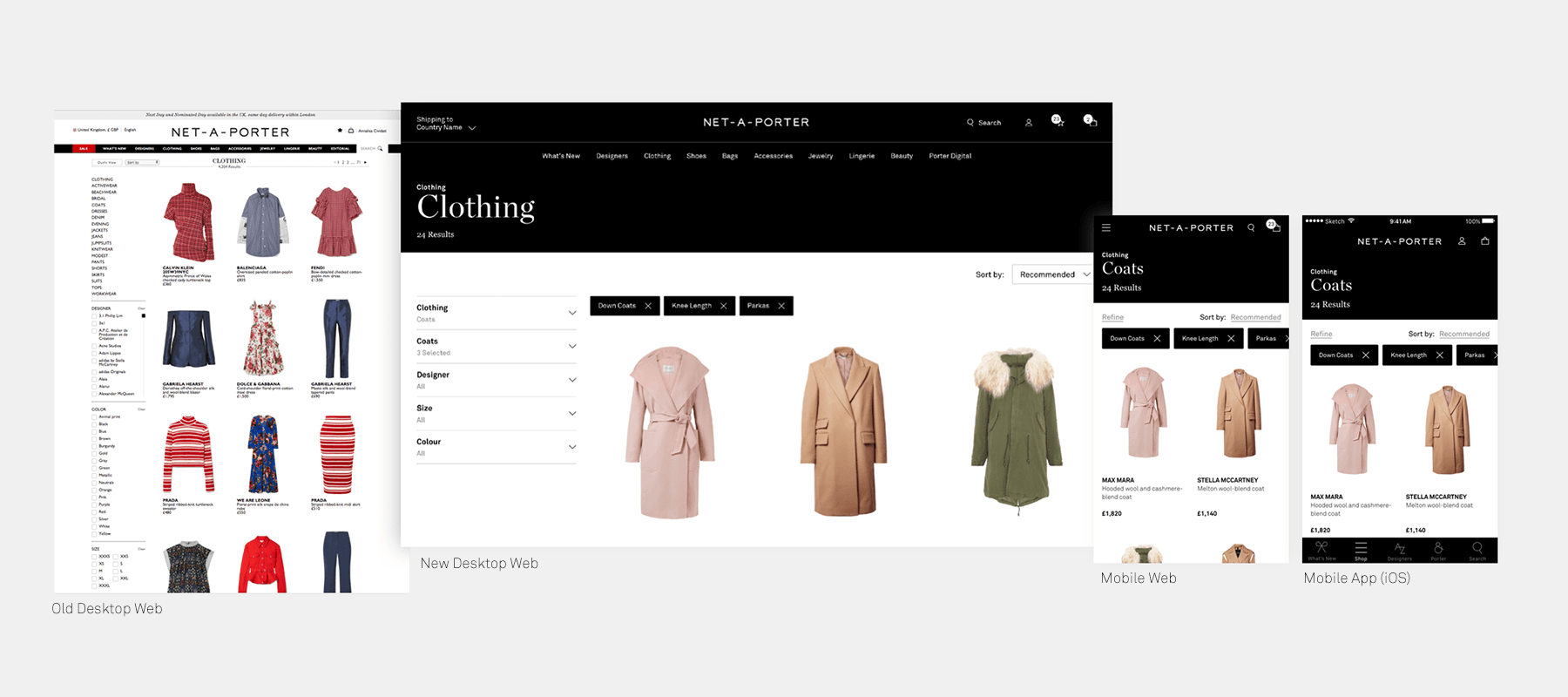Tick the Alexander McQueen designer checkbox

pos(94,394)
